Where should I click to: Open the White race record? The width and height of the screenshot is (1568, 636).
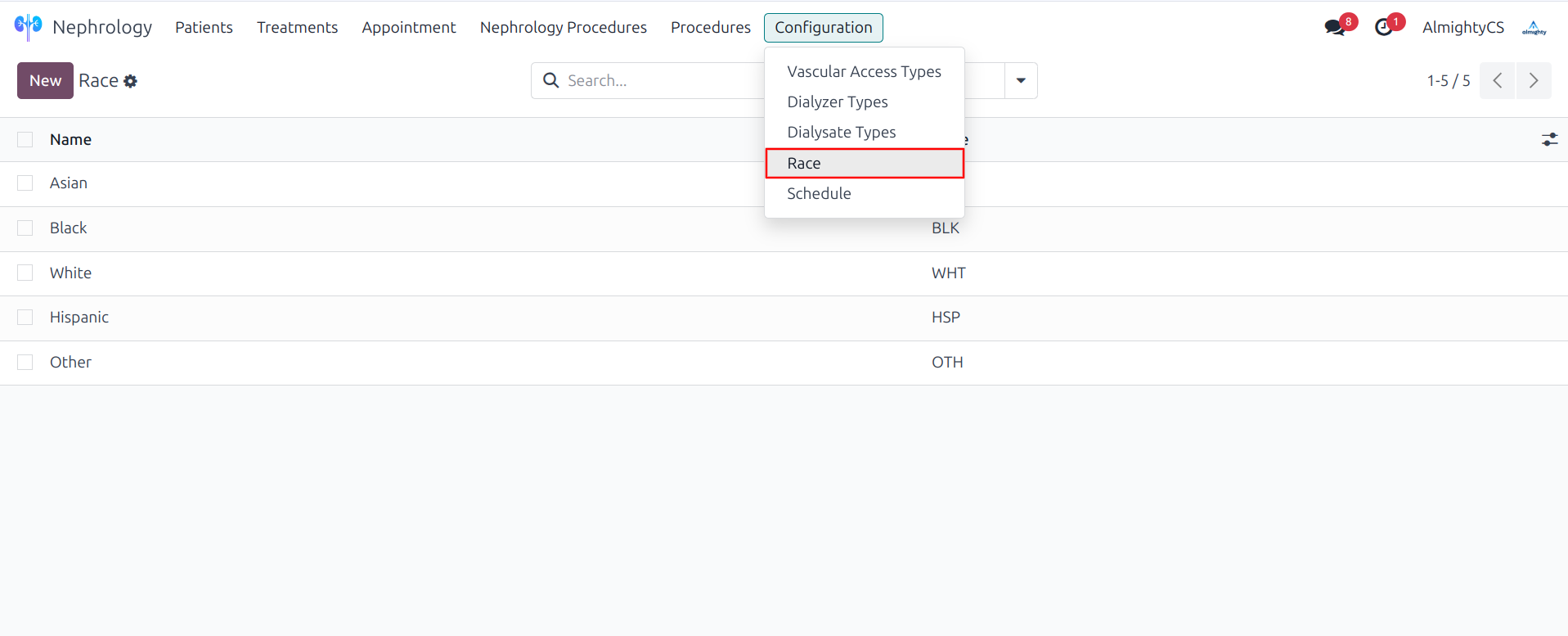pos(71,273)
